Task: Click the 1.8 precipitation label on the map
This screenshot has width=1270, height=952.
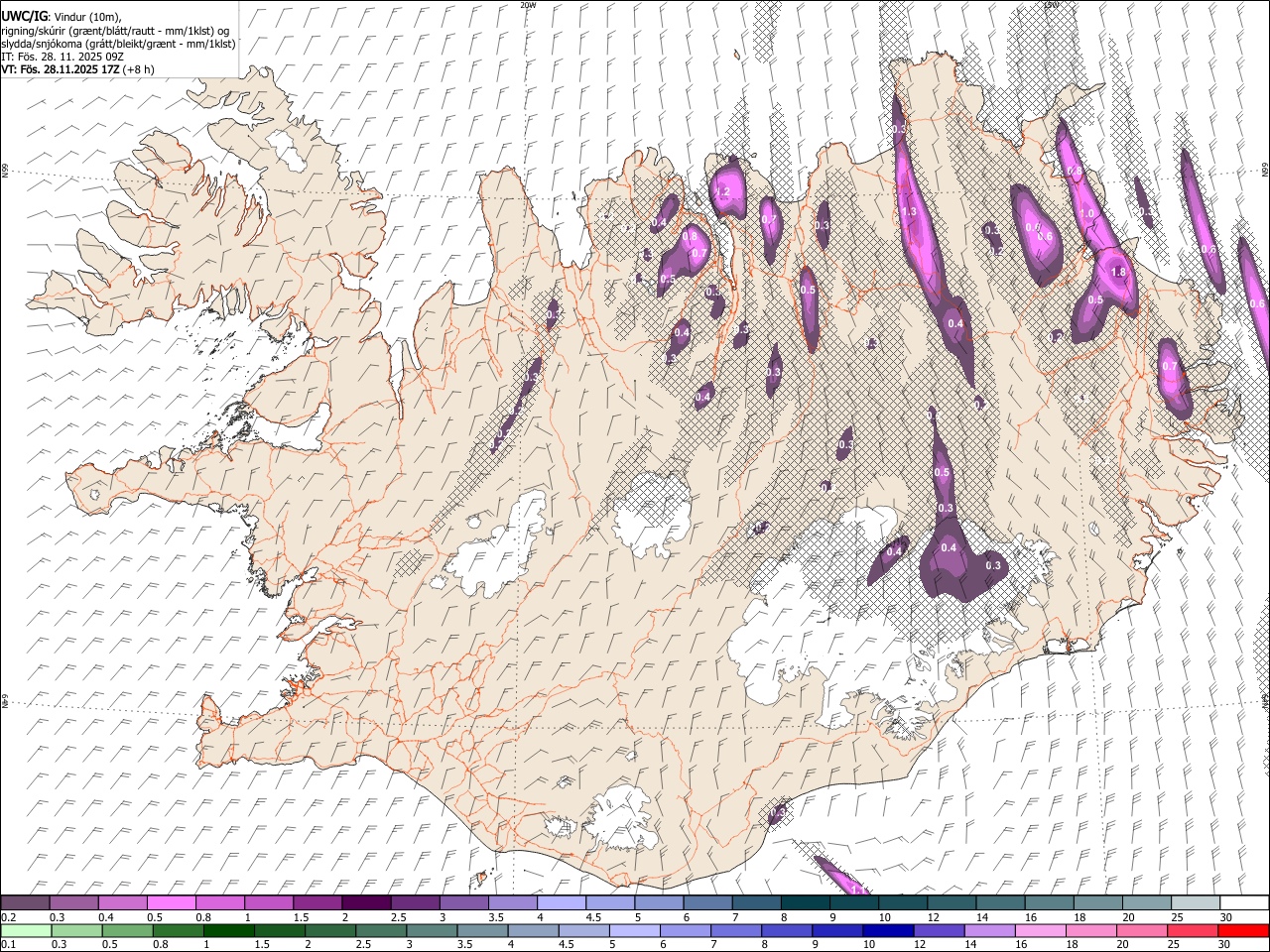Action: click(x=1119, y=272)
